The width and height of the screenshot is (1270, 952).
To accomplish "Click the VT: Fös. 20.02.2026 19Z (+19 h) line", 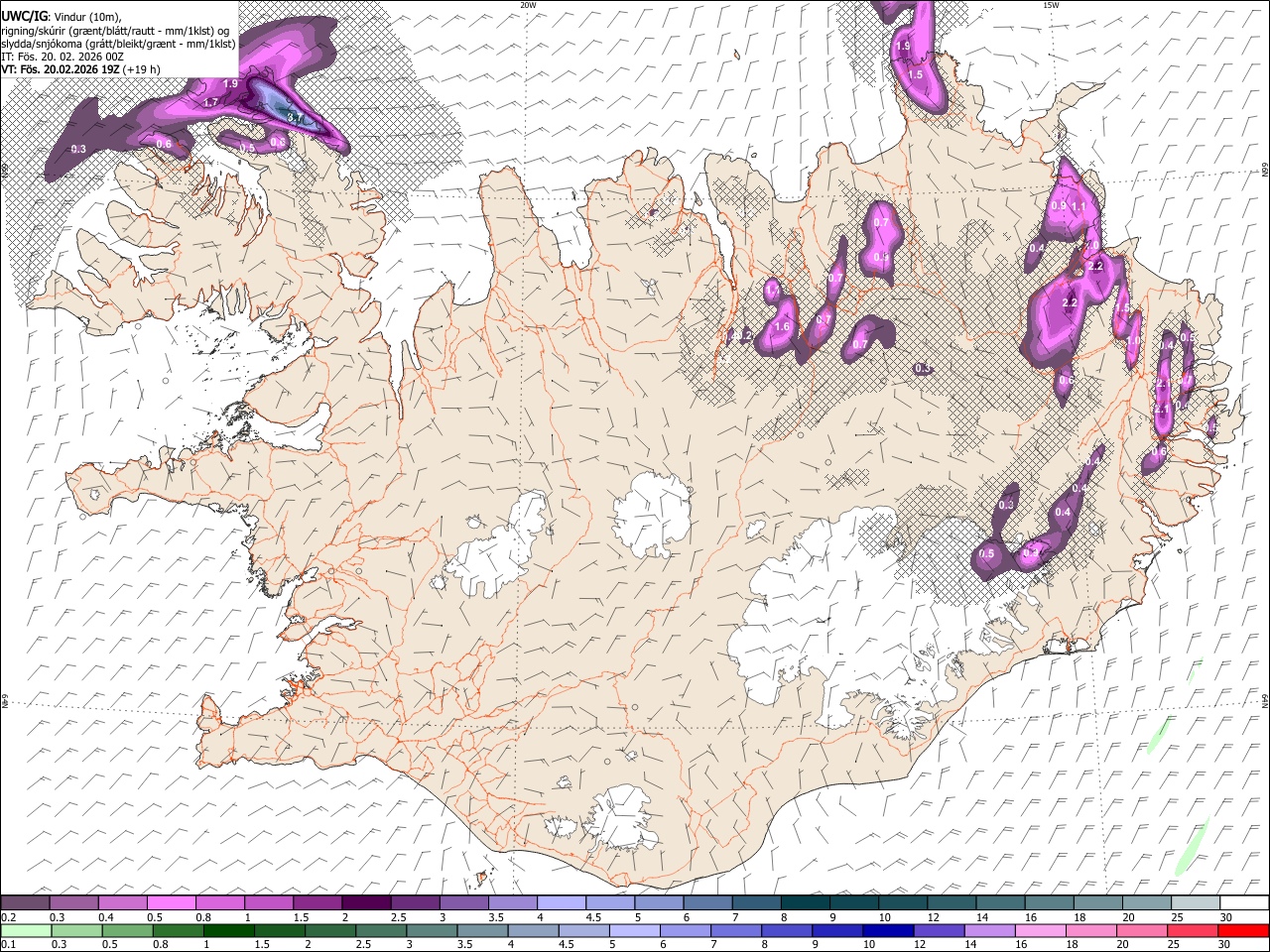I will [x=81, y=70].
